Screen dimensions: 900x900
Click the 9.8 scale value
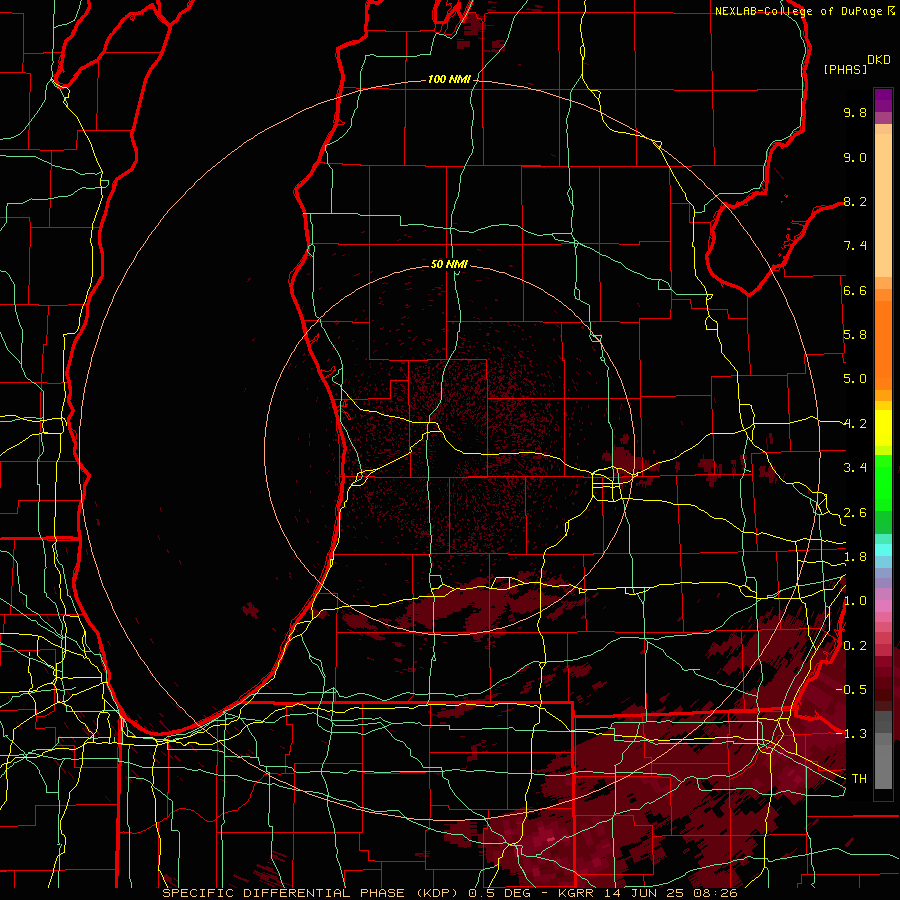click(x=855, y=112)
